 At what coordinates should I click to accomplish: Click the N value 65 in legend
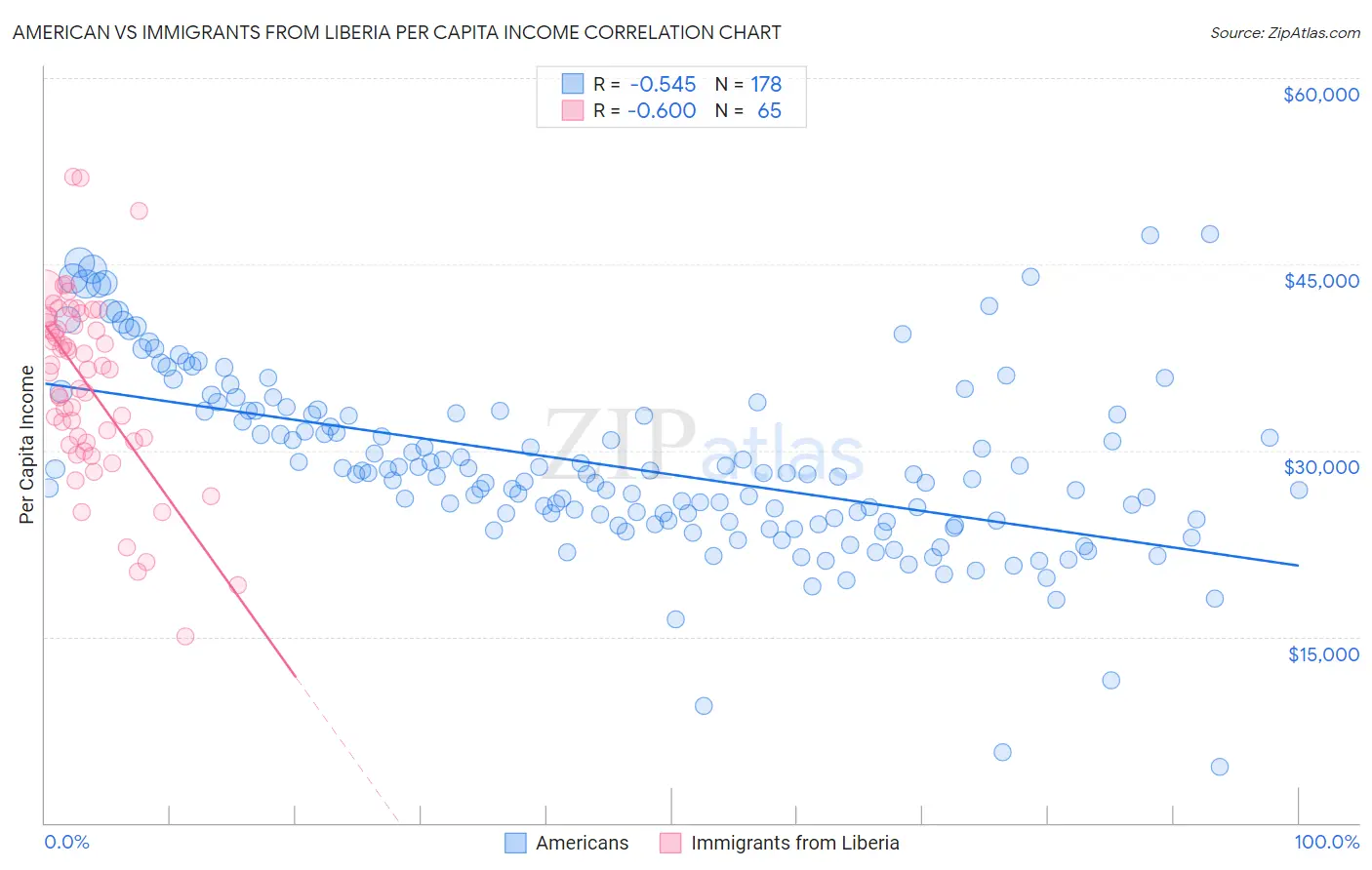[769, 110]
